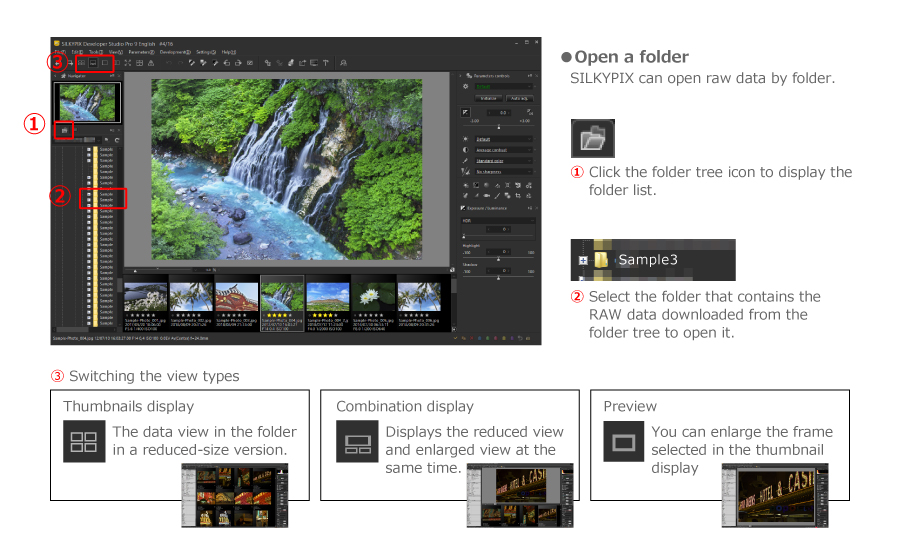Adjust the Shadow slider
This screenshot has height=560, width=900.
click(x=499, y=278)
